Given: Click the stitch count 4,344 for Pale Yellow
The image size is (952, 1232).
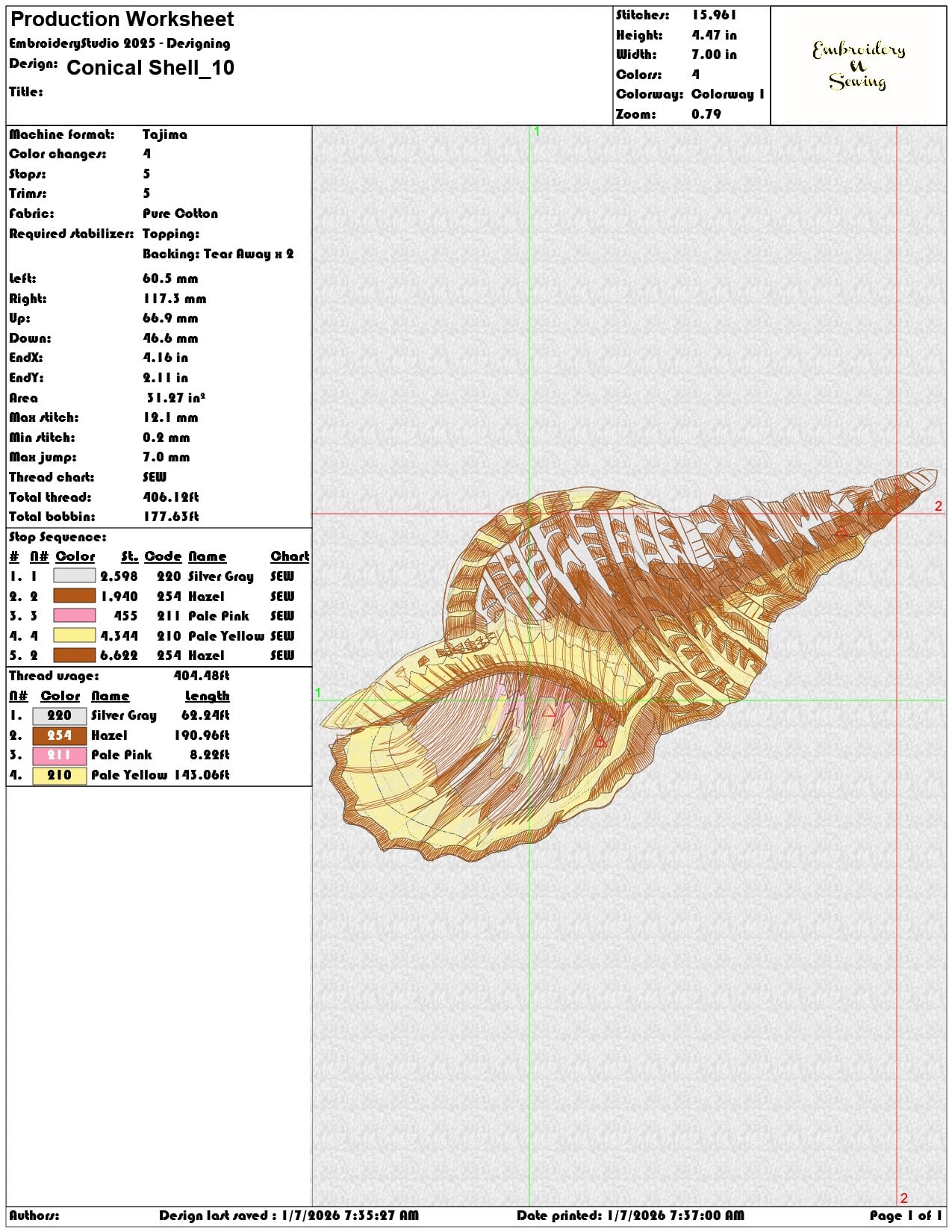Looking at the screenshot, I should [119, 636].
